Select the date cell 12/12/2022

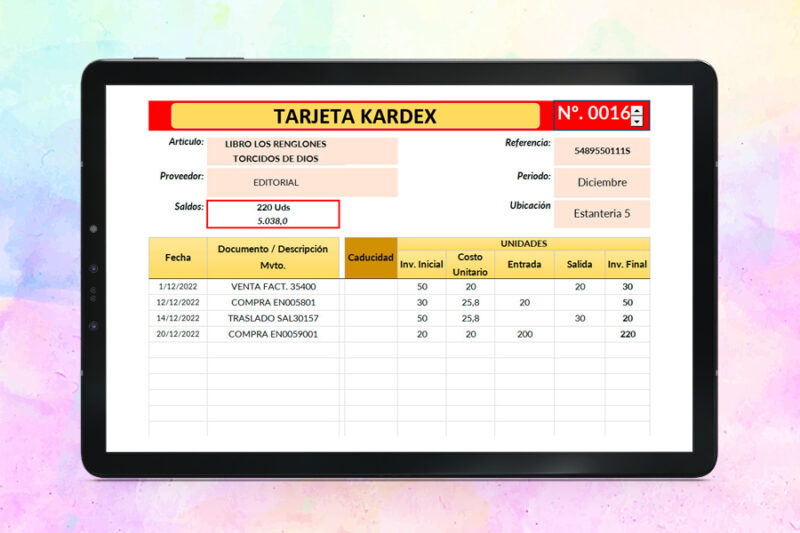178,302
